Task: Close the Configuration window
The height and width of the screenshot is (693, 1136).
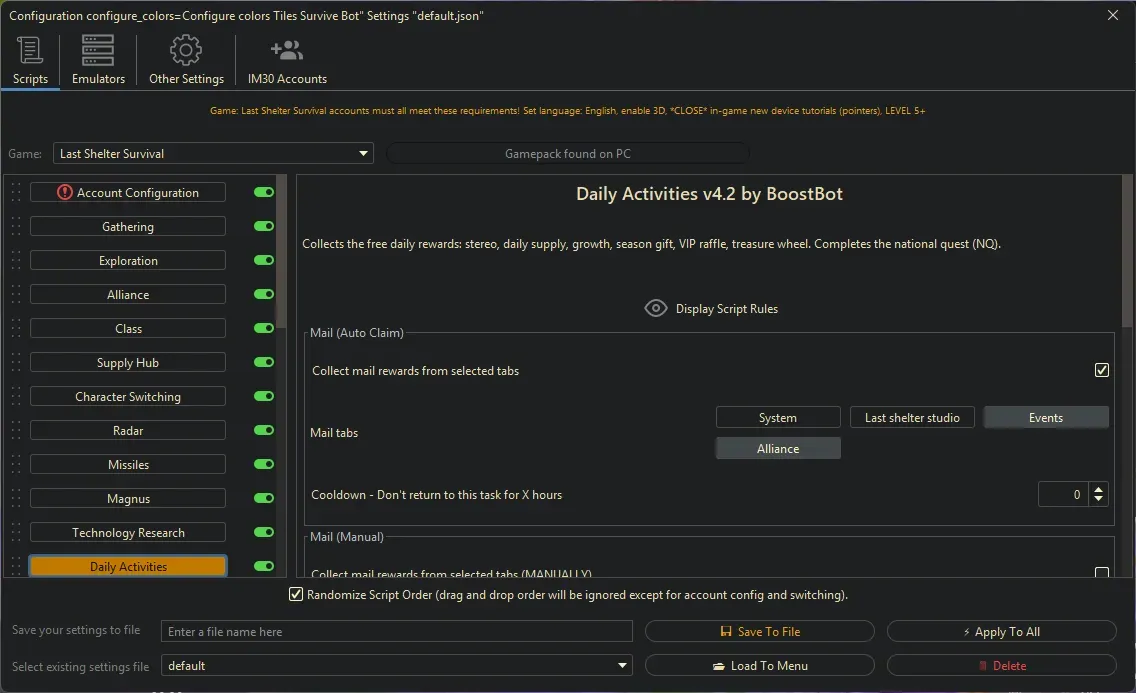Action: coord(1113,15)
